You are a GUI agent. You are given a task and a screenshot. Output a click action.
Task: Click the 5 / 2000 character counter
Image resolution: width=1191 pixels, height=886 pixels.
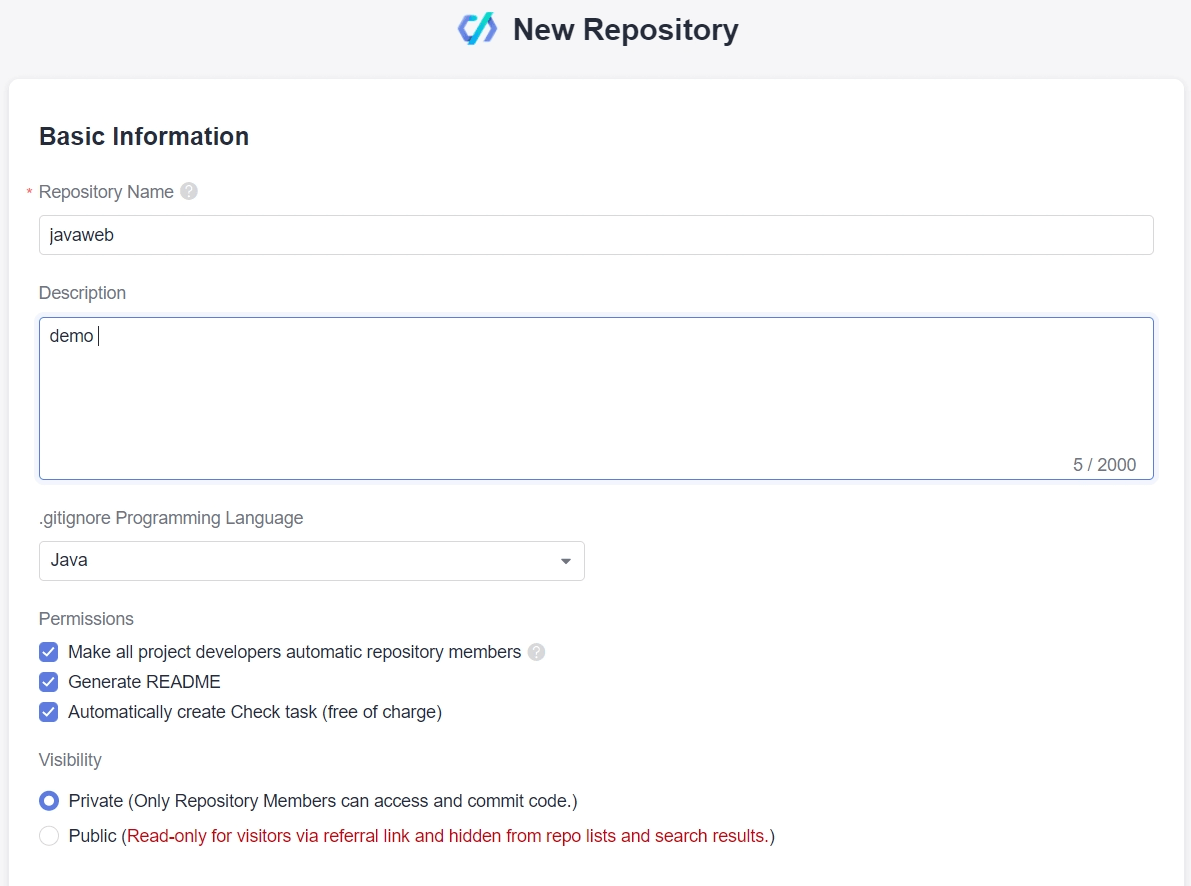pos(1104,464)
